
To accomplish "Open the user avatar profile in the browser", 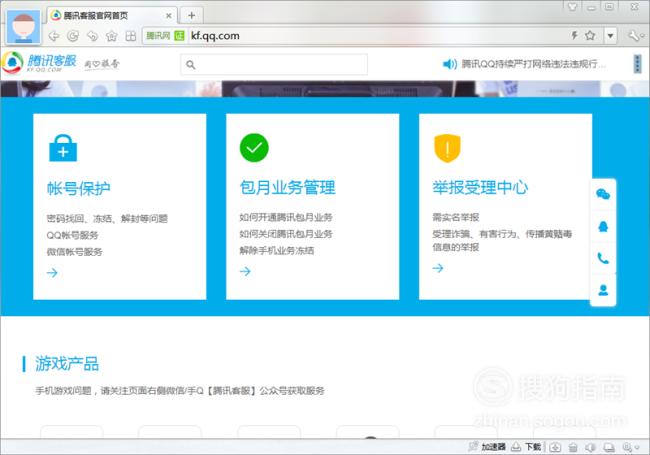I will [x=24, y=27].
